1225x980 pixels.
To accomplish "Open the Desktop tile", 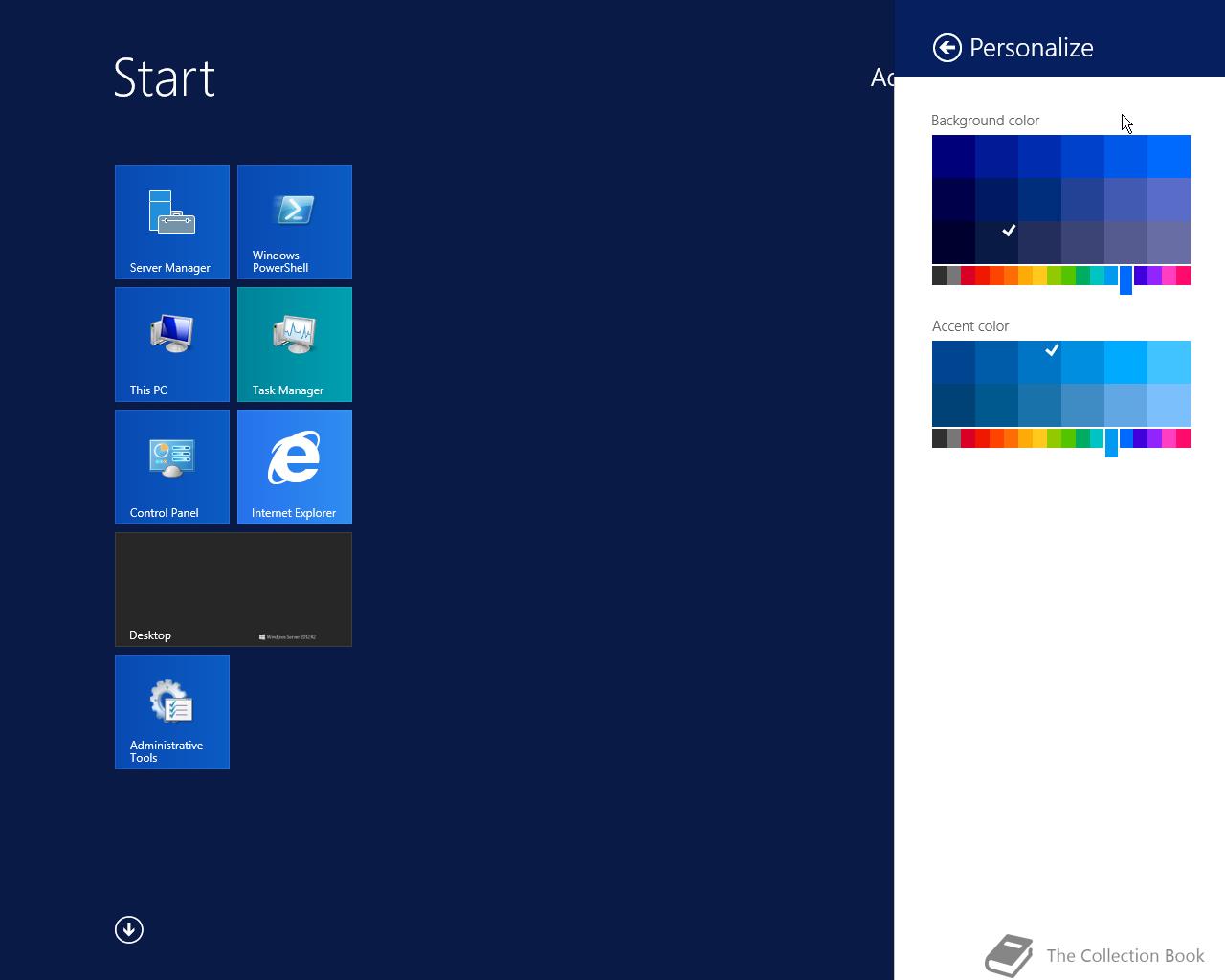I will click(x=234, y=590).
